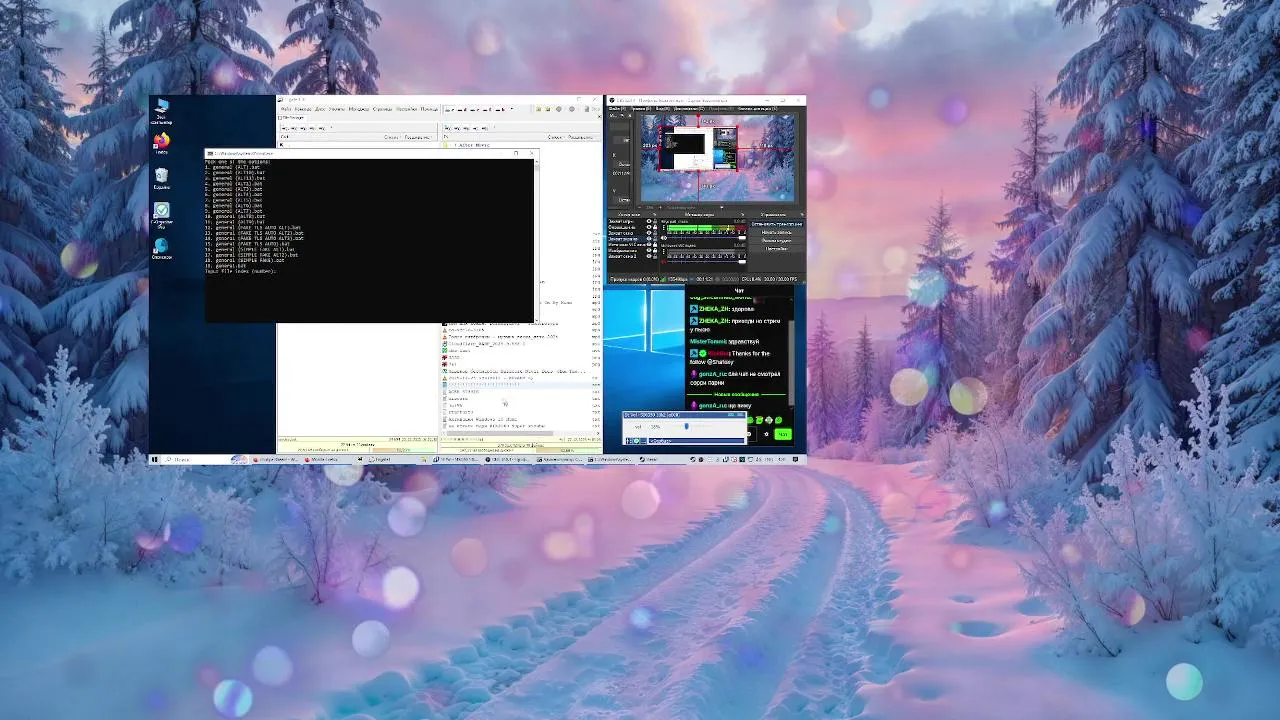Click console line '1. general (ALT).bat'

[232, 165]
